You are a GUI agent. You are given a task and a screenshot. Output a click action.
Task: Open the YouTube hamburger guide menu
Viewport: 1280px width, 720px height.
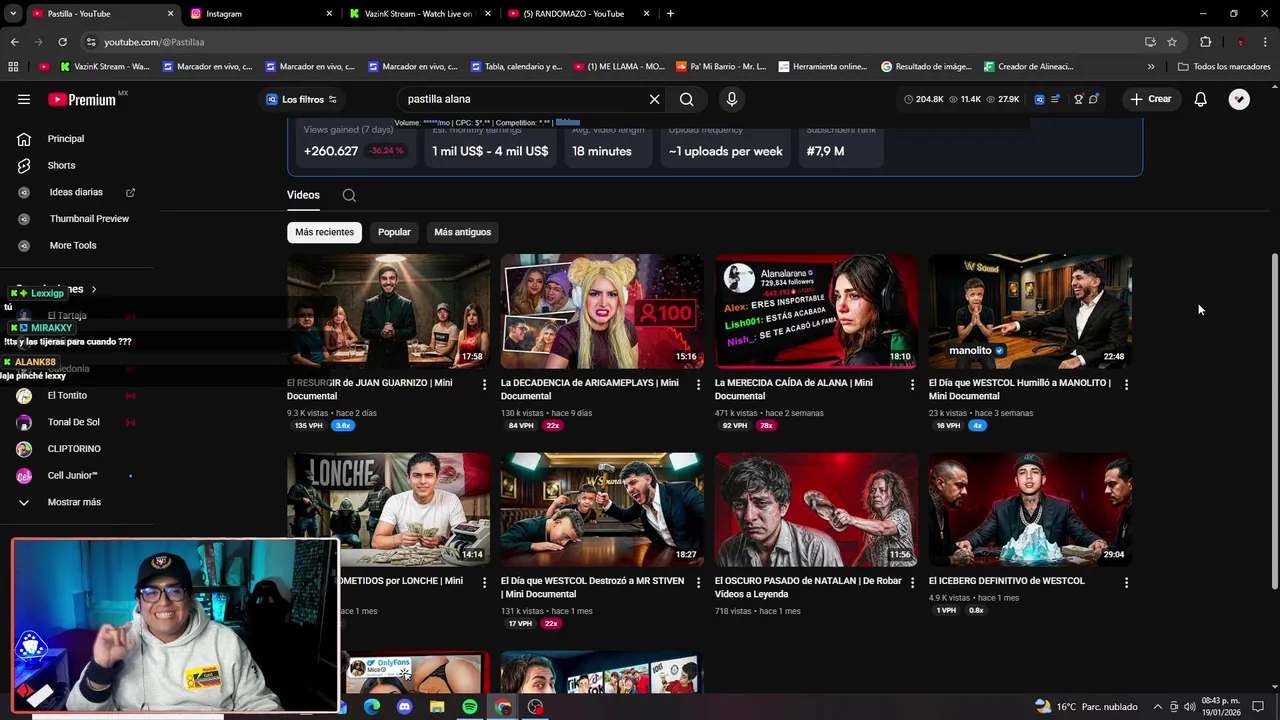(x=24, y=99)
